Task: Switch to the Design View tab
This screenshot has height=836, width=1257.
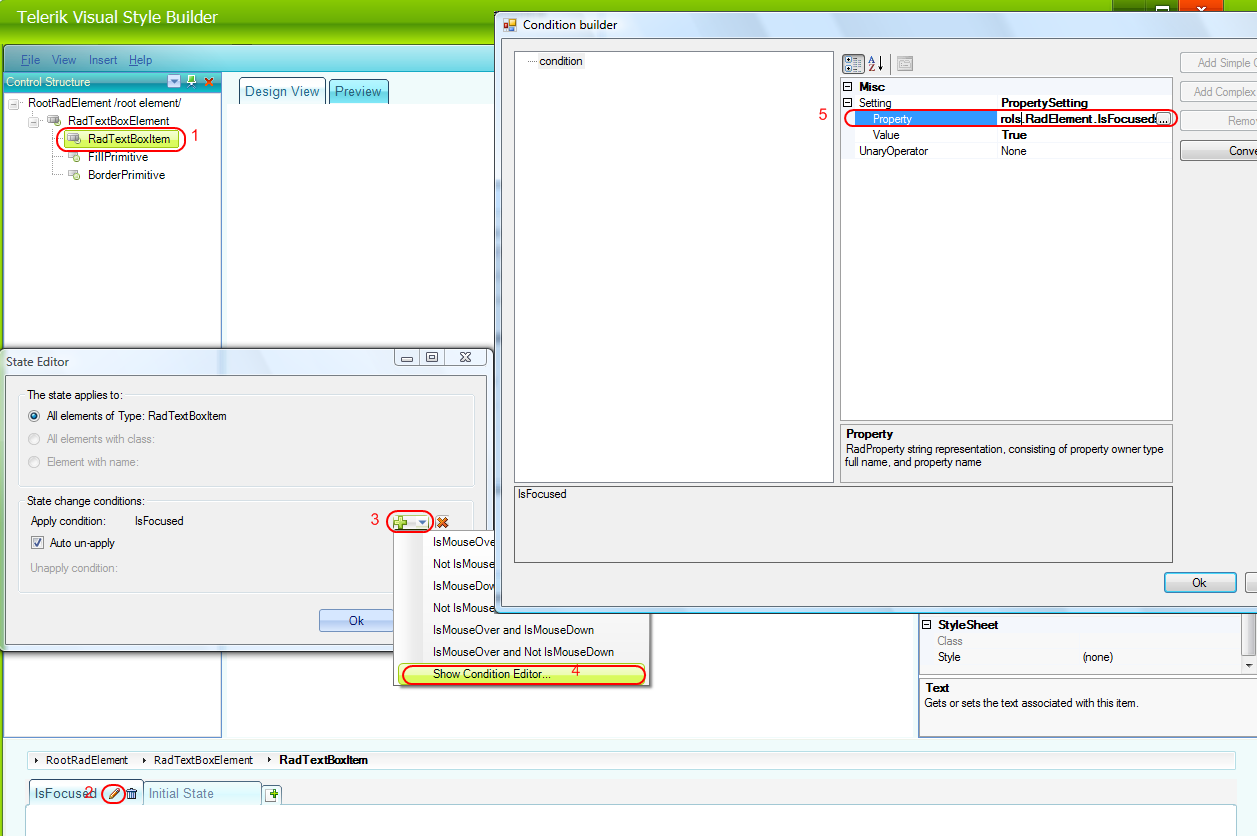Action: [x=282, y=91]
